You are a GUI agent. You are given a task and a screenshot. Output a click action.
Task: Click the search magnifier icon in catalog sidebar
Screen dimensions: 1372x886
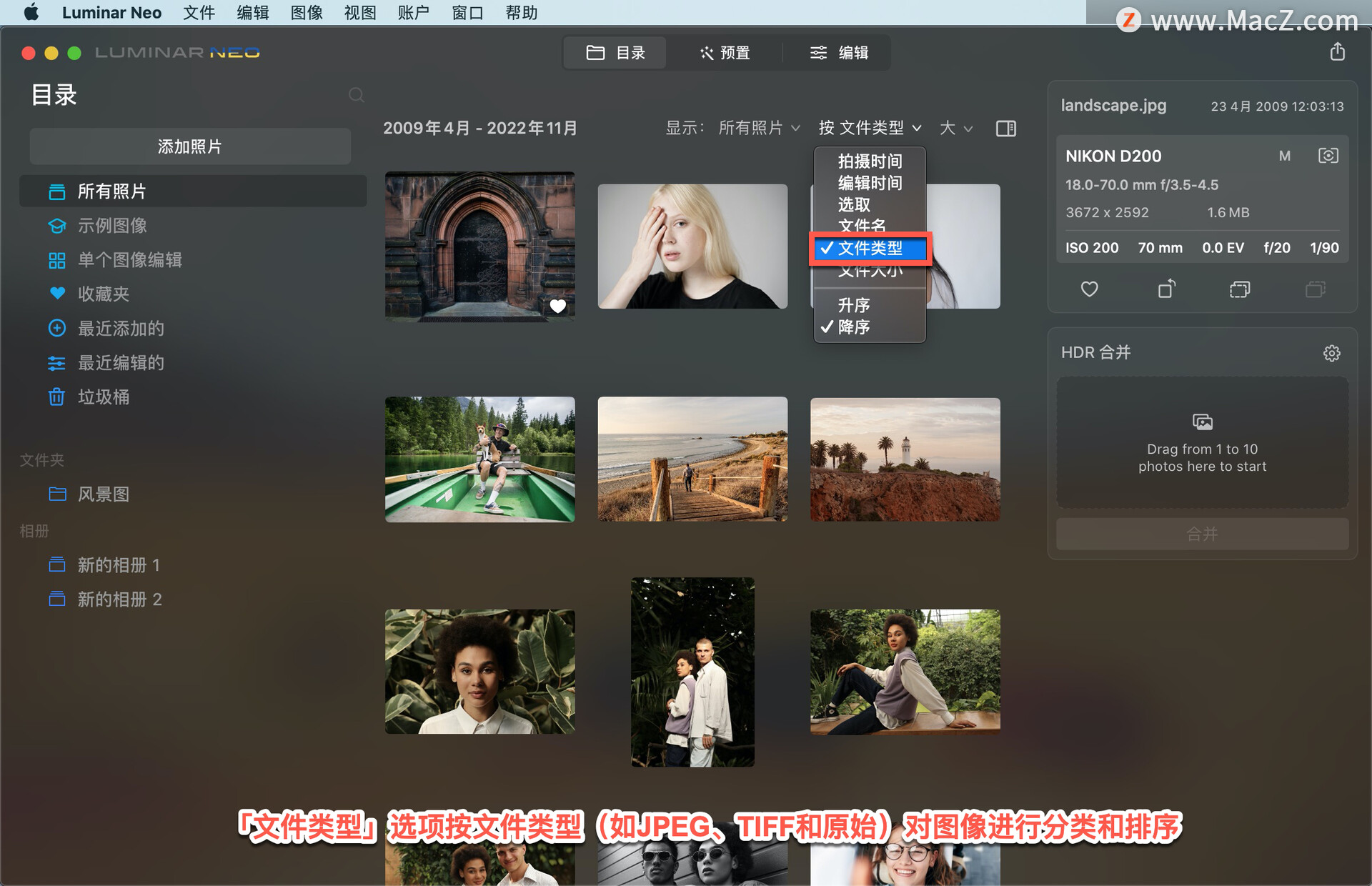[356, 95]
